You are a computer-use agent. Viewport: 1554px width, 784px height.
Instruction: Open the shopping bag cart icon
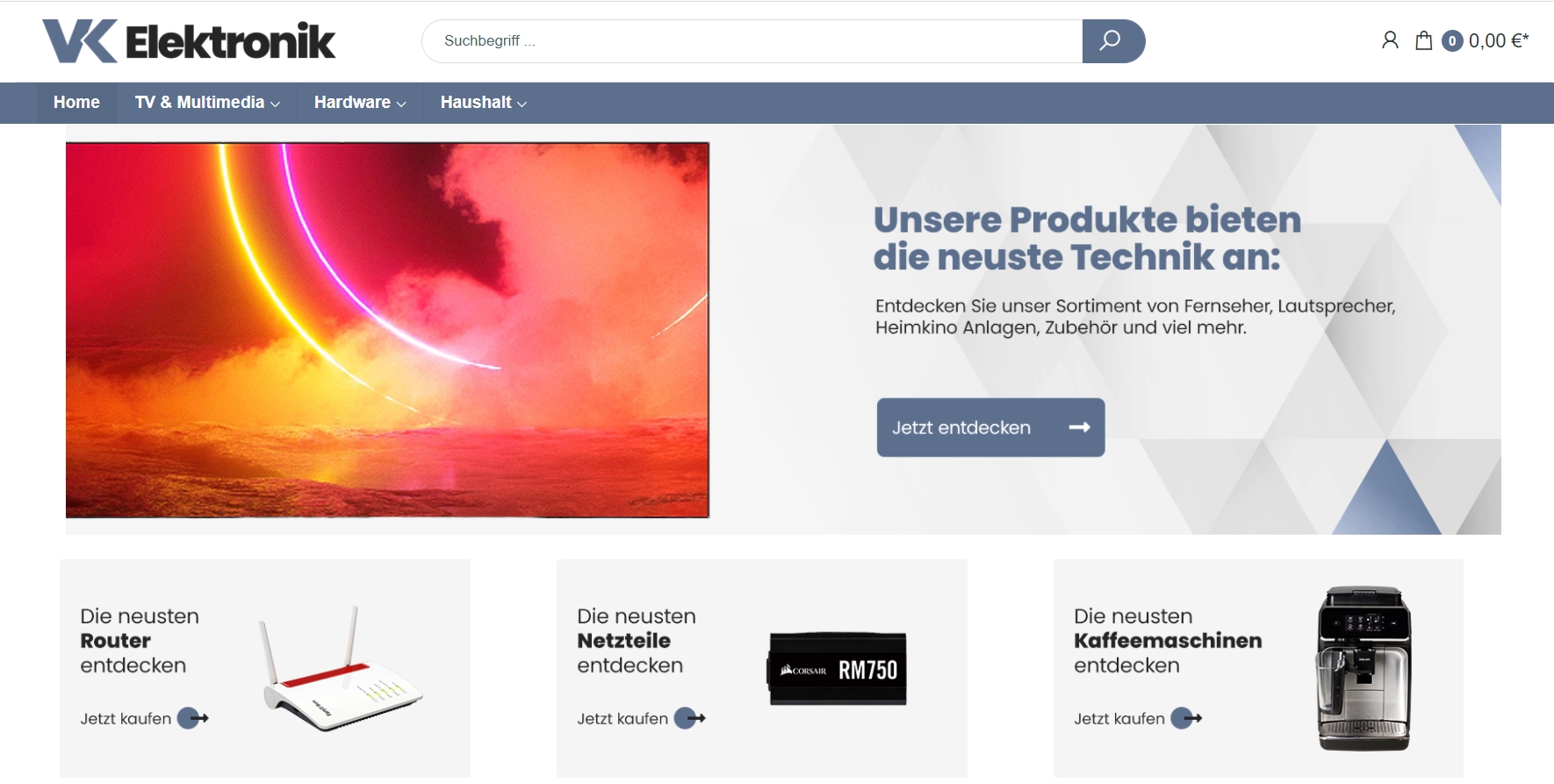(1424, 40)
